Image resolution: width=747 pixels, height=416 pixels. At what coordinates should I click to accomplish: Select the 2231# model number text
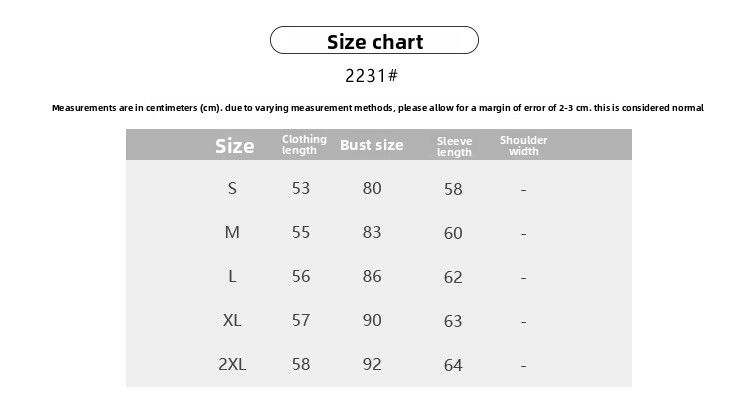[x=372, y=76]
